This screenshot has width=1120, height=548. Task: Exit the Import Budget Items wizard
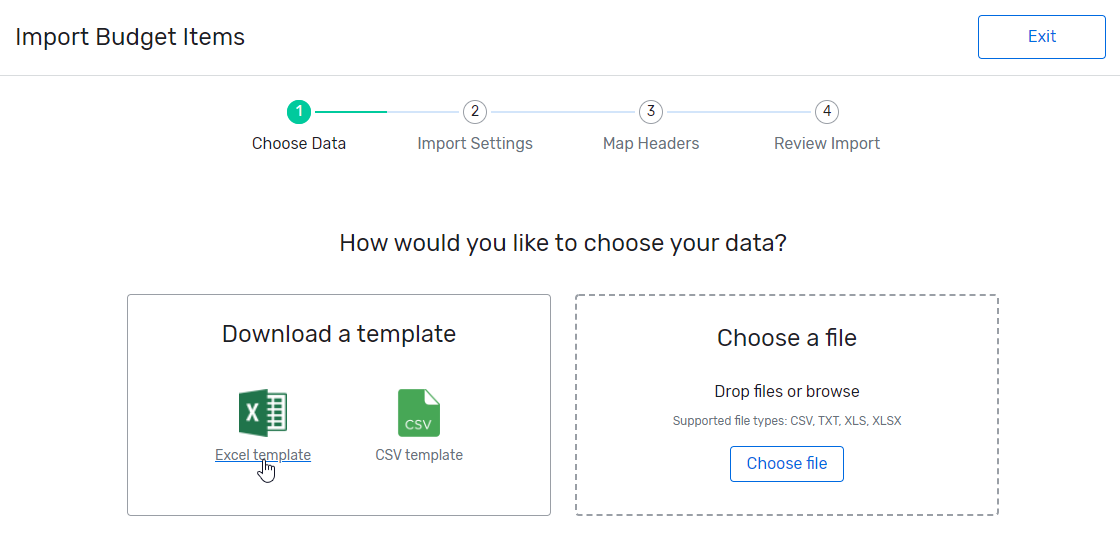pos(1041,37)
